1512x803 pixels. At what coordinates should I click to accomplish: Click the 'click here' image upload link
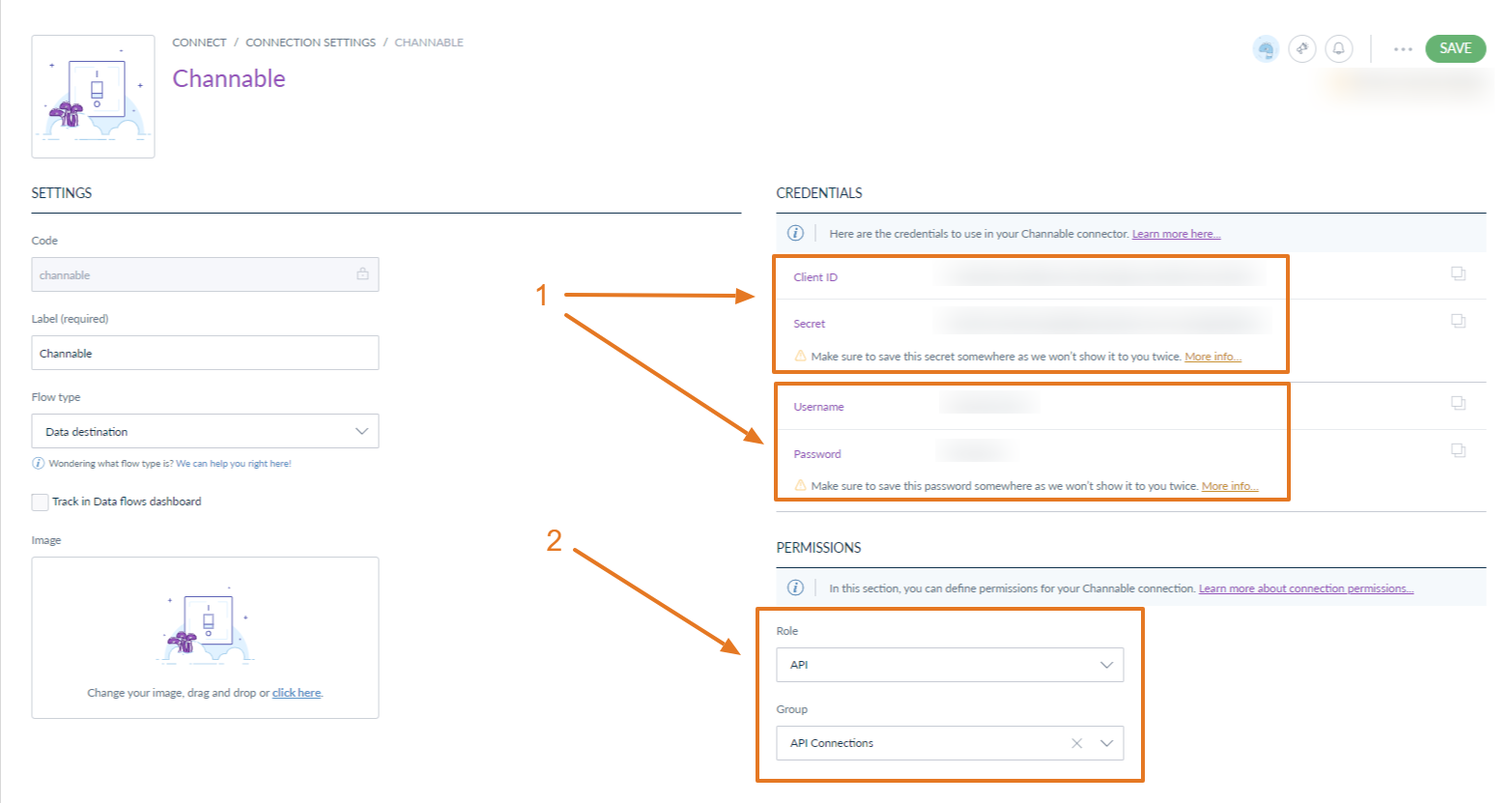pos(297,693)
